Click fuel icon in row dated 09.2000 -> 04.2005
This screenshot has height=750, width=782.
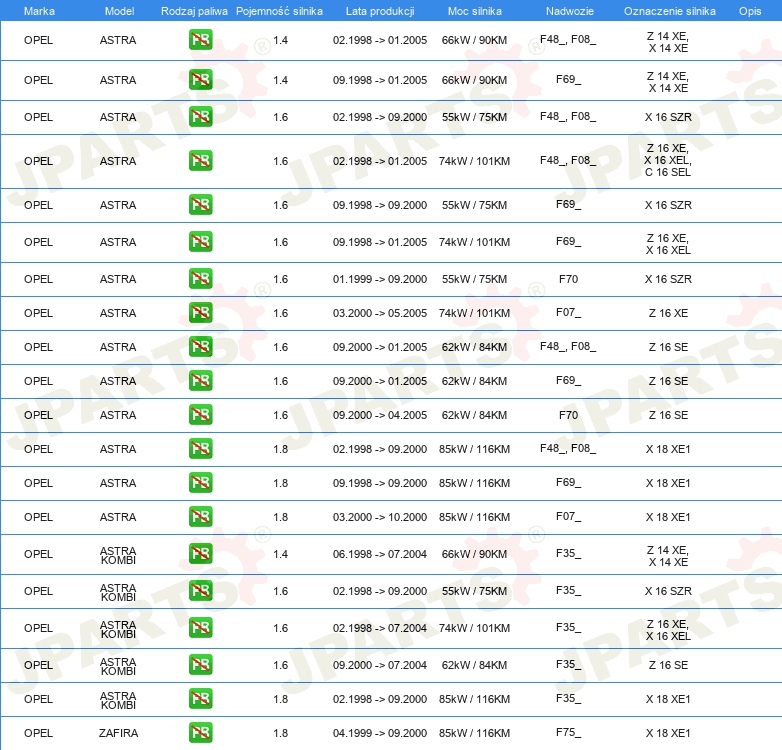pyautogui.click(x=200, y=414)
